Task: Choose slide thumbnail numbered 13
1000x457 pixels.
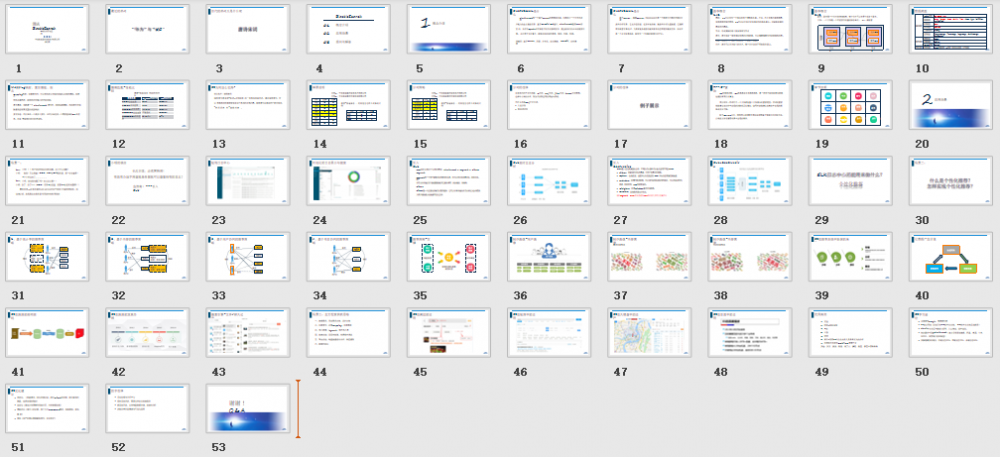Action: click(x=248, y=105)
